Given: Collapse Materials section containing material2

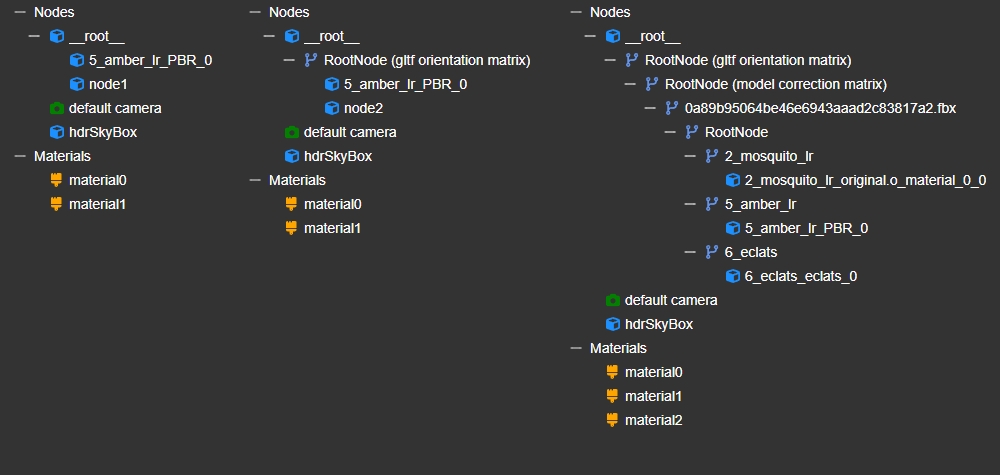Looking at the screenshot, I should click(x=576, y=348).
